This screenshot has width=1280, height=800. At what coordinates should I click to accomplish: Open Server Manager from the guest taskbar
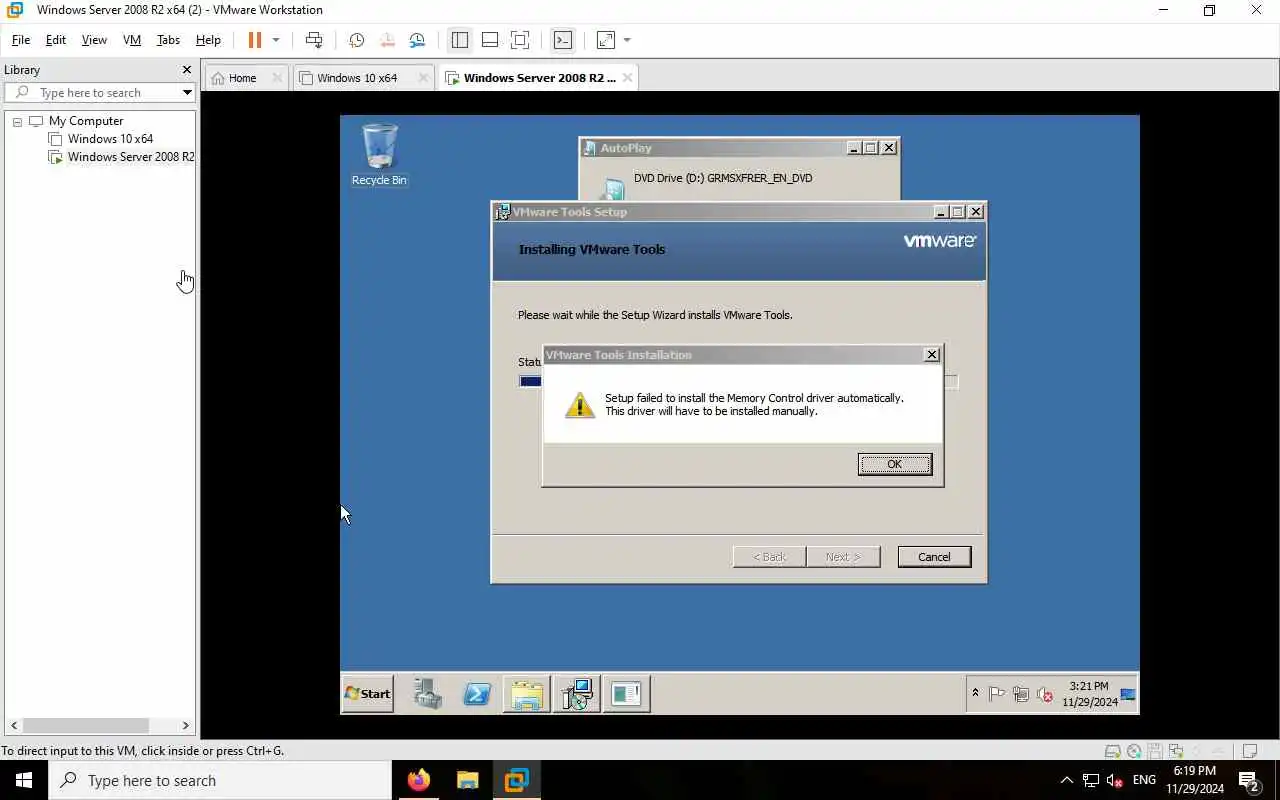428,694
